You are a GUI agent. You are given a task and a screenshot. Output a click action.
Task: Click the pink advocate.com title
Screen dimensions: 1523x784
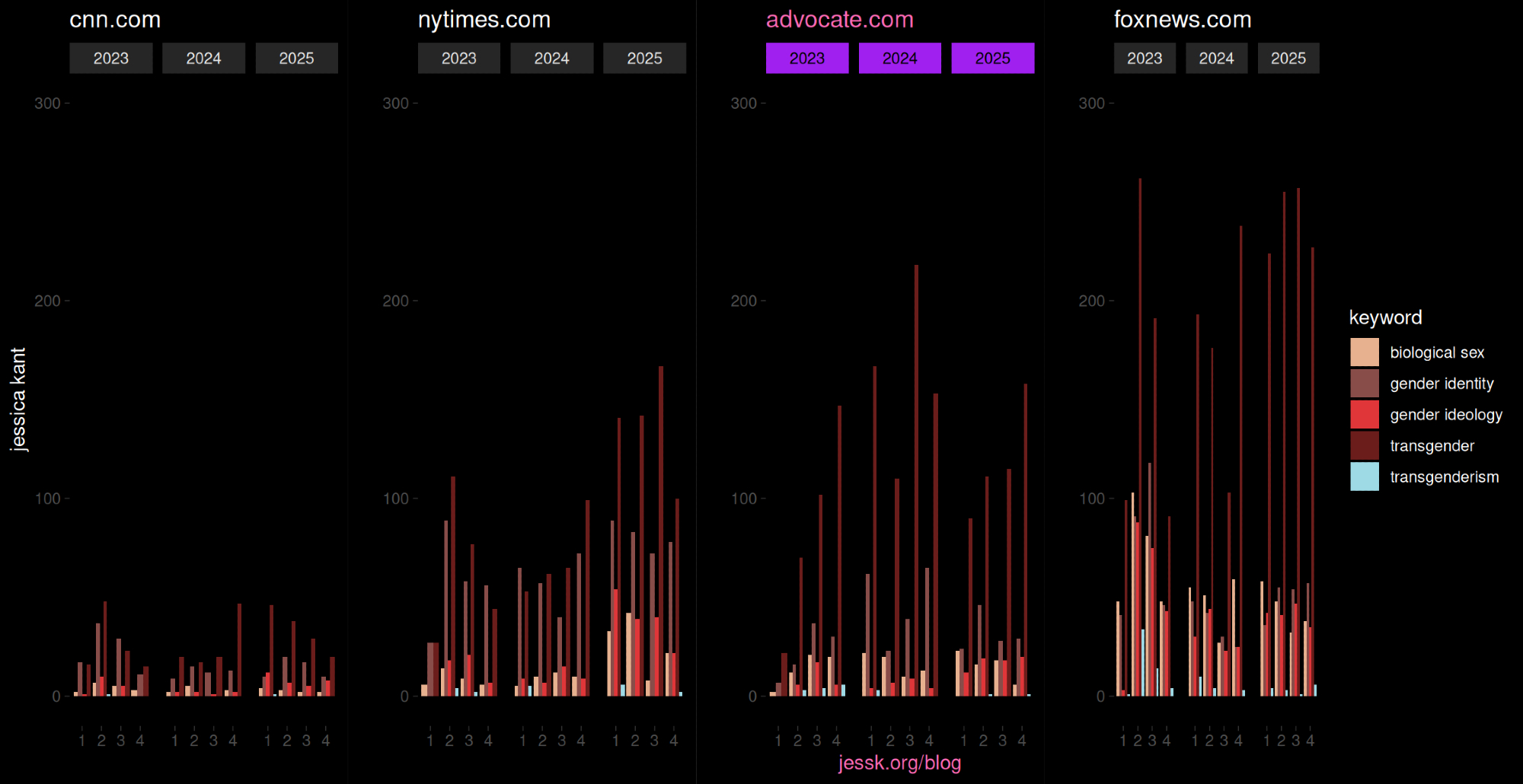tap(839, 20)
